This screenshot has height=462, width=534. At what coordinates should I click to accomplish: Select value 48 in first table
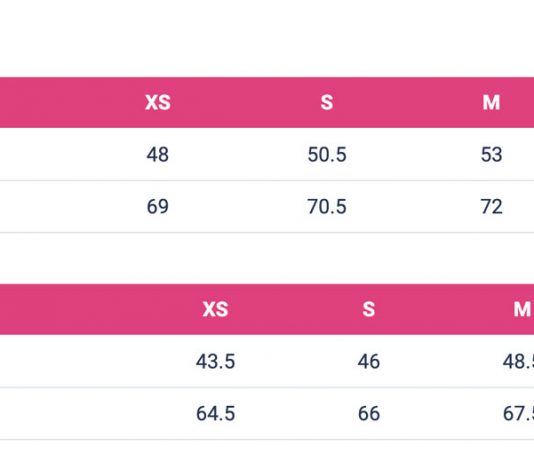tap(157, 154)
